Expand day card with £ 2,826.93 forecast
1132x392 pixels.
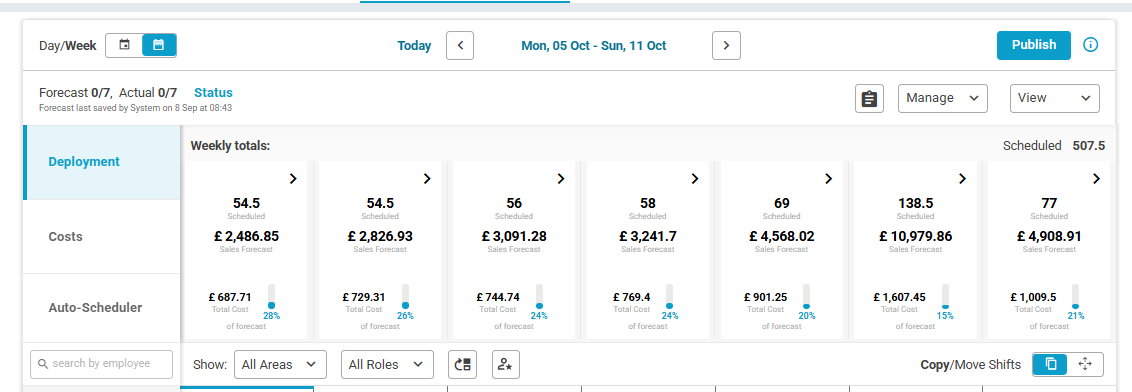pos(427,178)
